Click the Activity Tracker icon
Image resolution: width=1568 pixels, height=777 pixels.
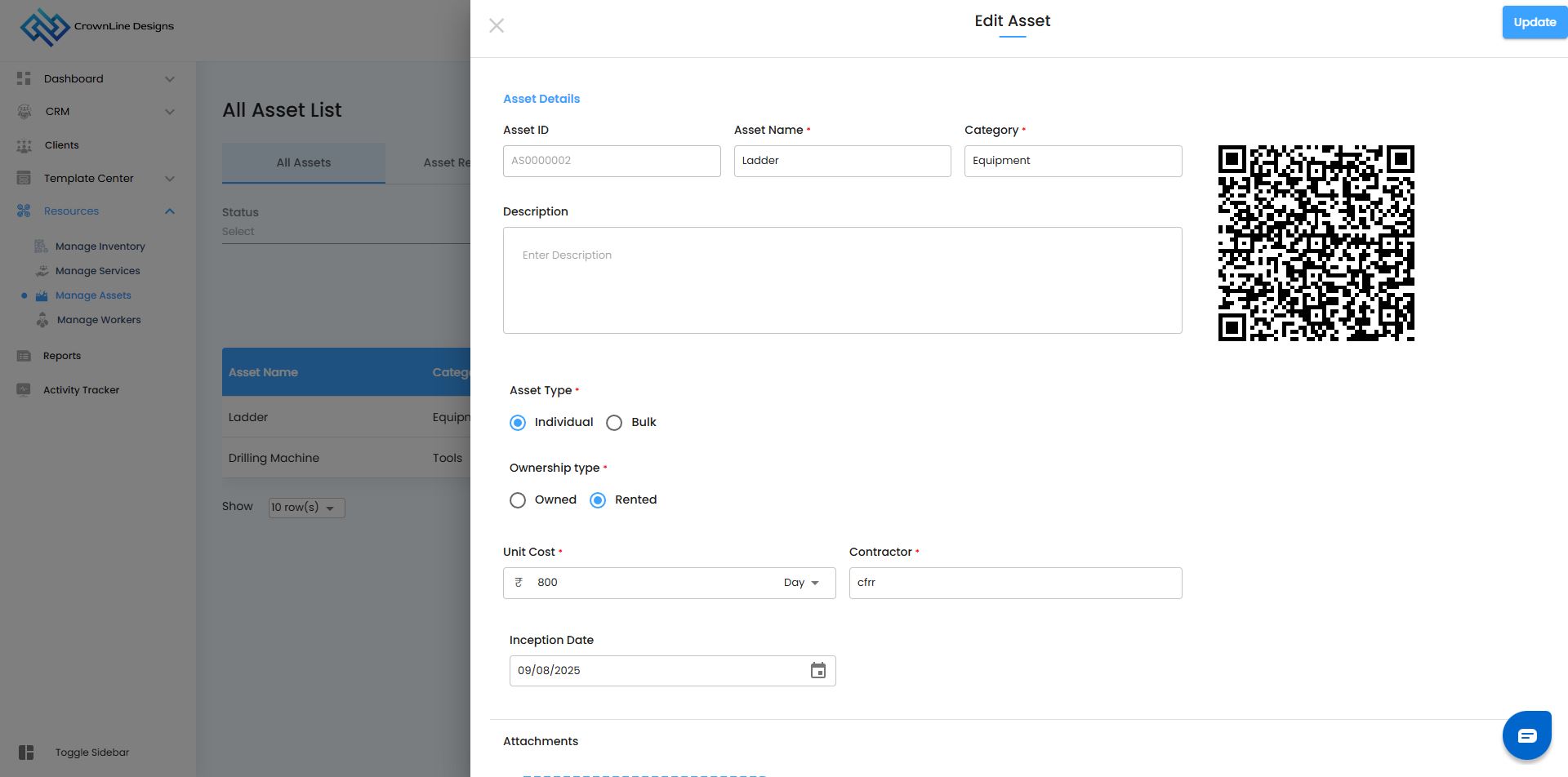pos(24,390)
